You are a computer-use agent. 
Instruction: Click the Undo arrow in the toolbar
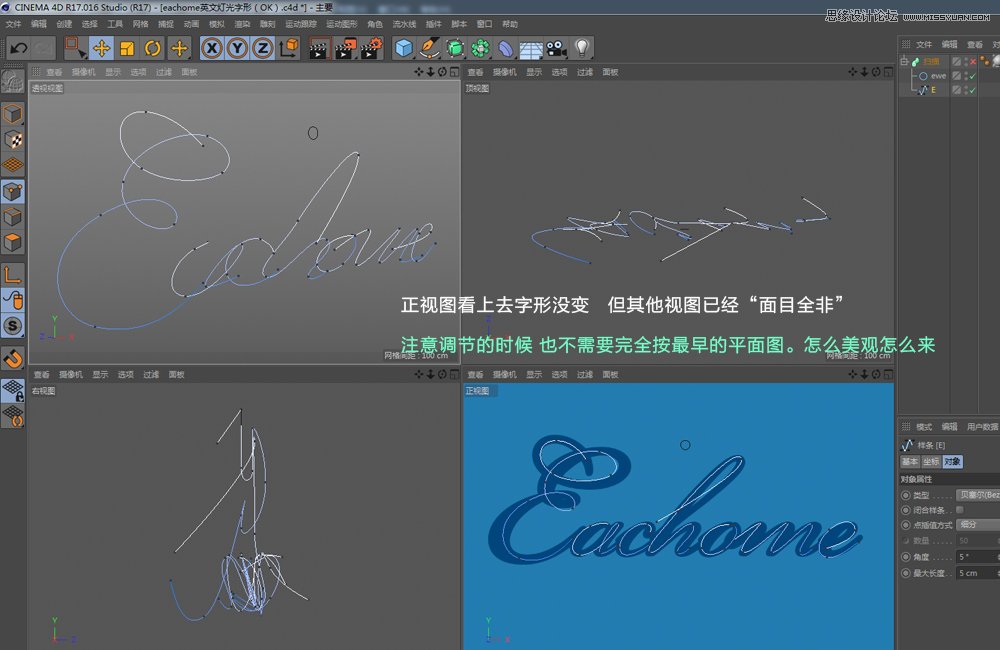(x=18, y=48)
